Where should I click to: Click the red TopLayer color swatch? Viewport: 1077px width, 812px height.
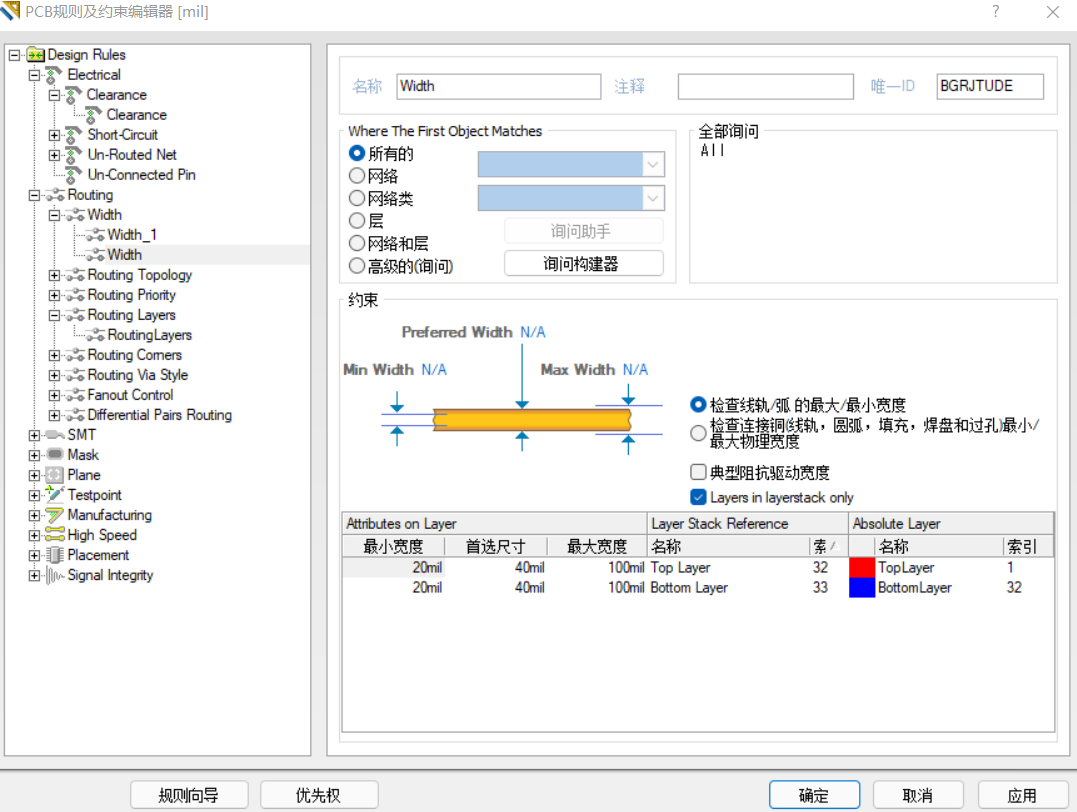[860, 567]
